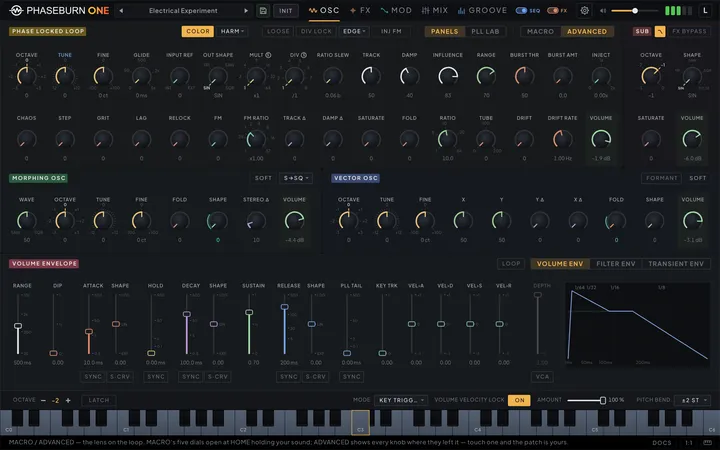
Task: Toggle the LATCH button
Action: [x=99, y=400]
